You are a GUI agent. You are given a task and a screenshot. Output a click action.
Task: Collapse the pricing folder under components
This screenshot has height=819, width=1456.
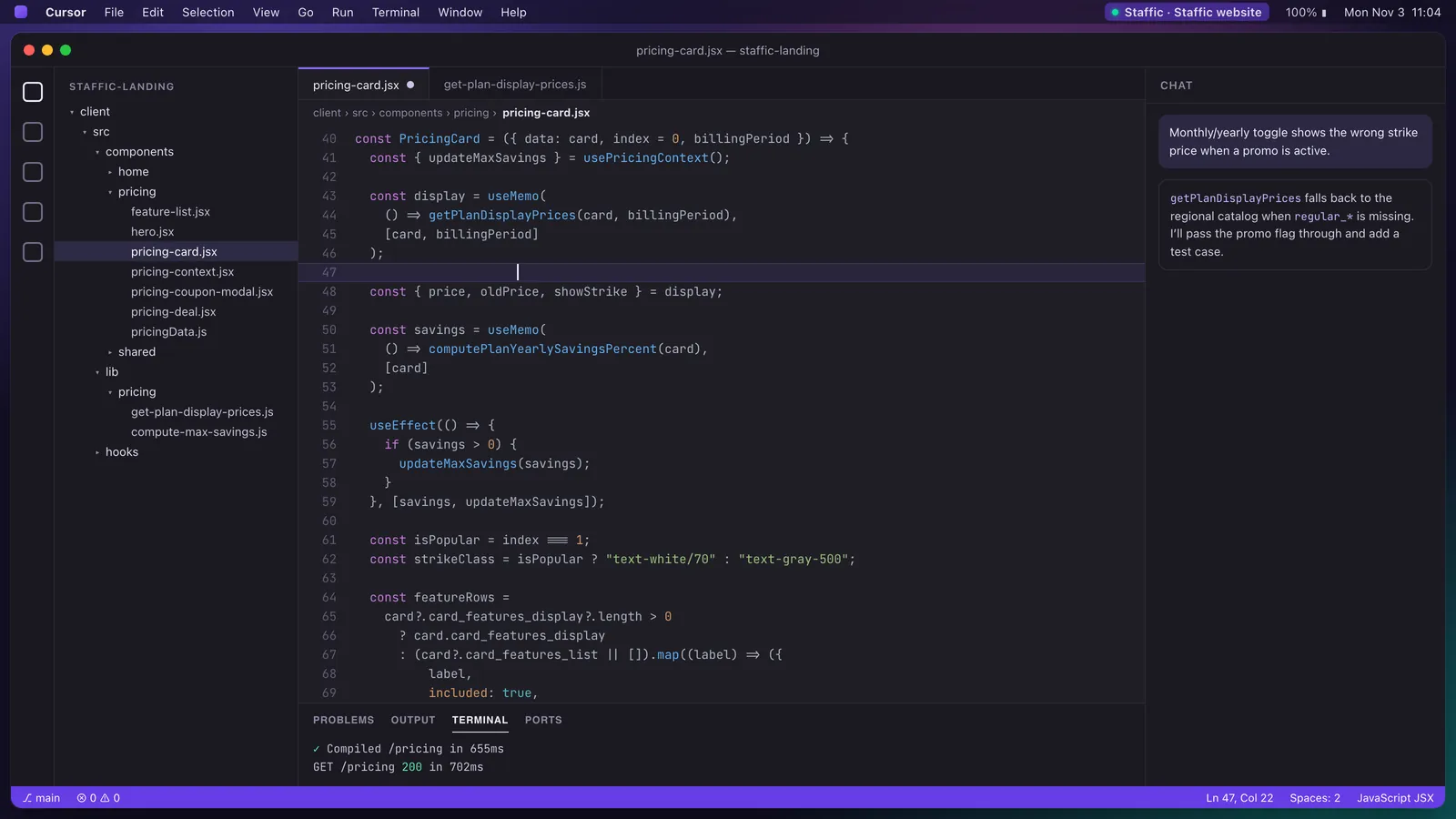pos(110,192)
